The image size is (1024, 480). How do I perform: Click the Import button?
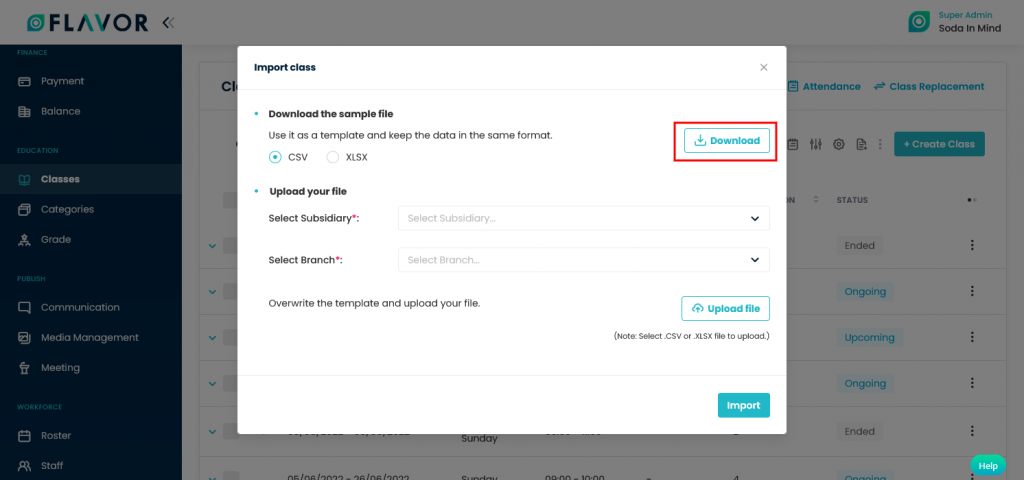point(744,405)
